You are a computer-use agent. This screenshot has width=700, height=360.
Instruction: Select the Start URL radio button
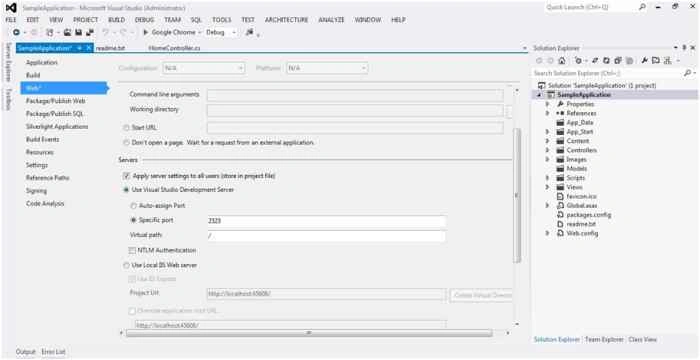[126, 128]
